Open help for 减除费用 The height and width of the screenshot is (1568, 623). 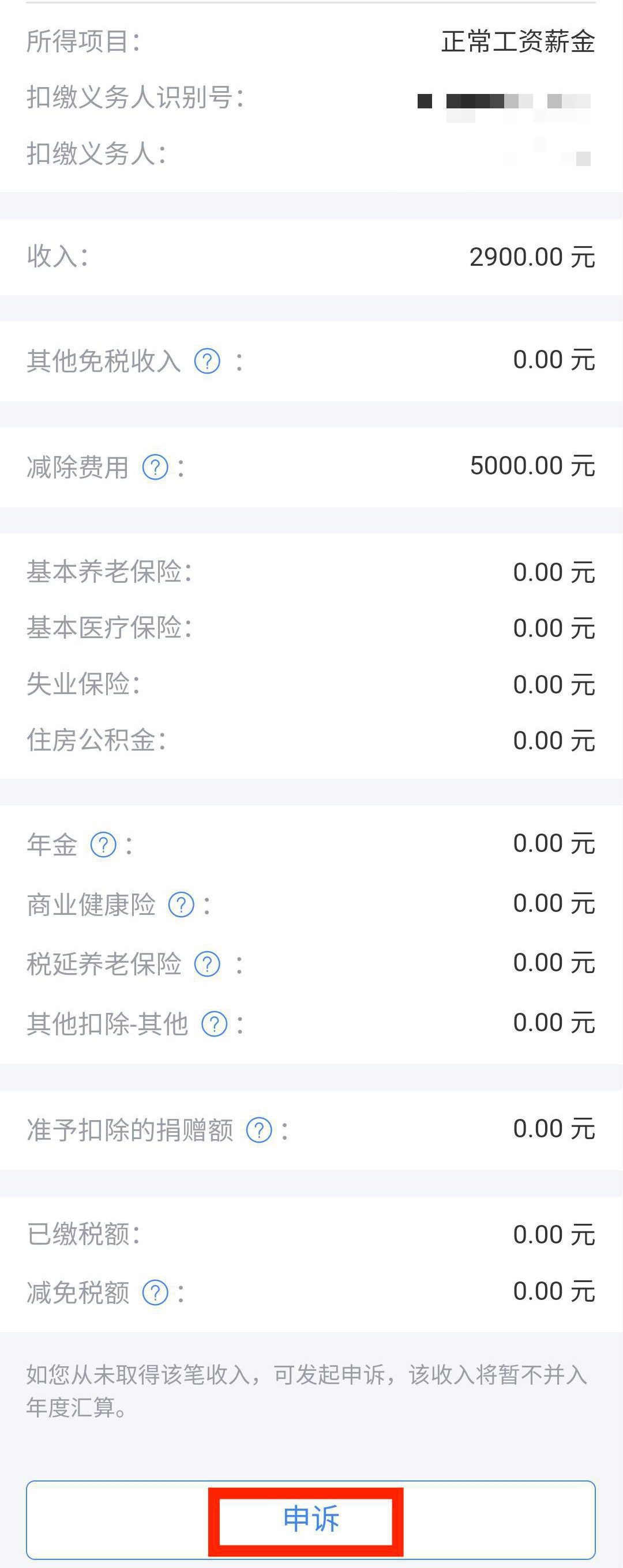155,467
